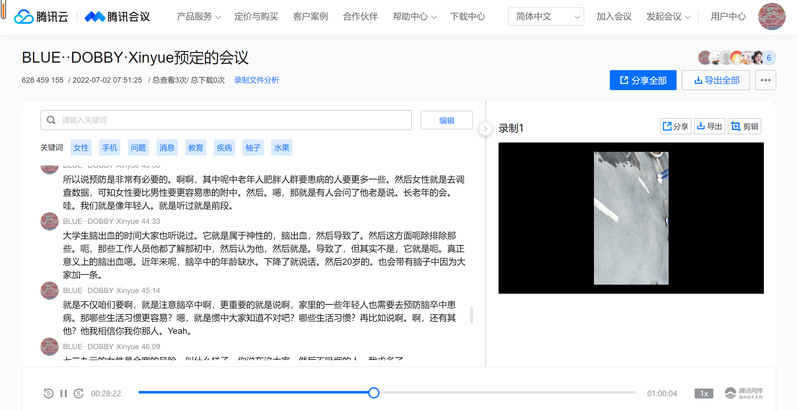Share recording 1 via 分享 button
798x410 pixels.
[675, 127]
